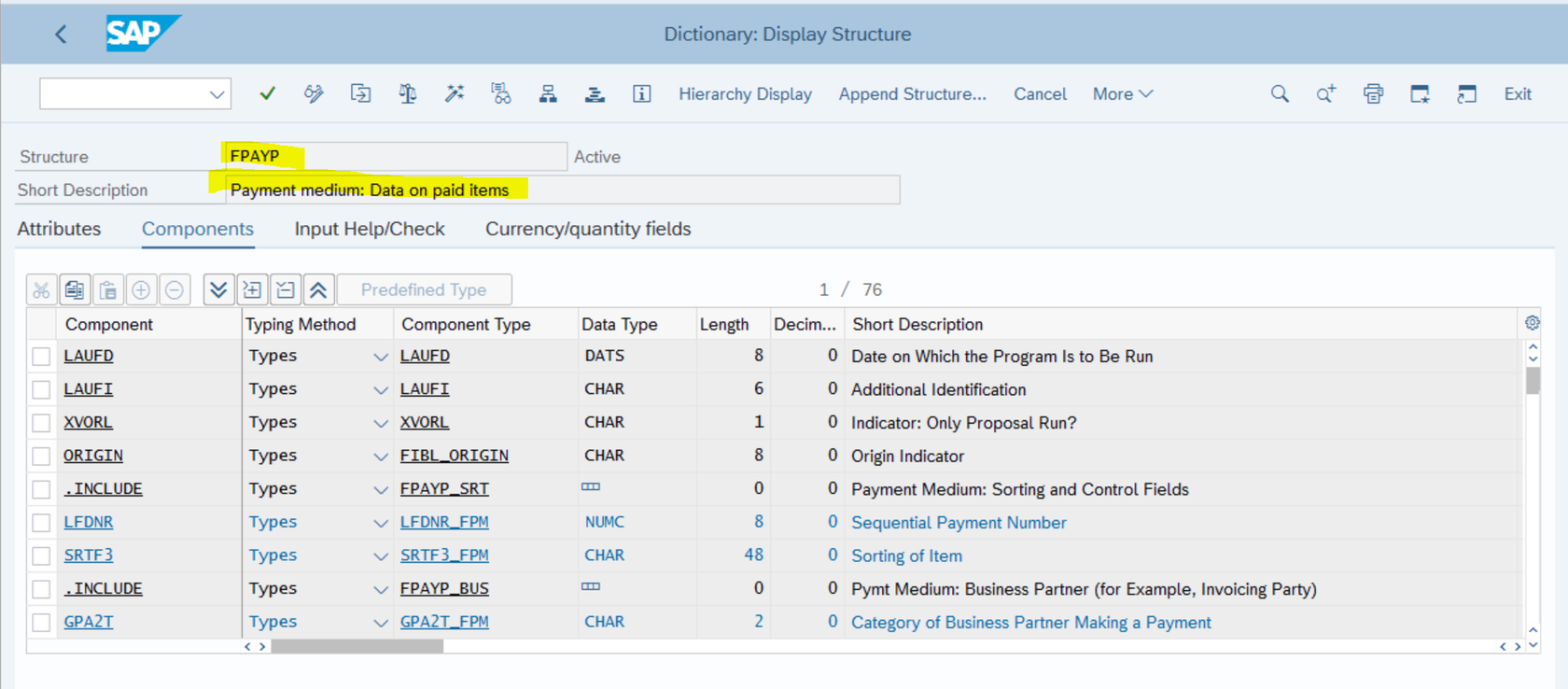
Task: Select the SRTF3 row checkbox
Action: [x=41, y=556]
